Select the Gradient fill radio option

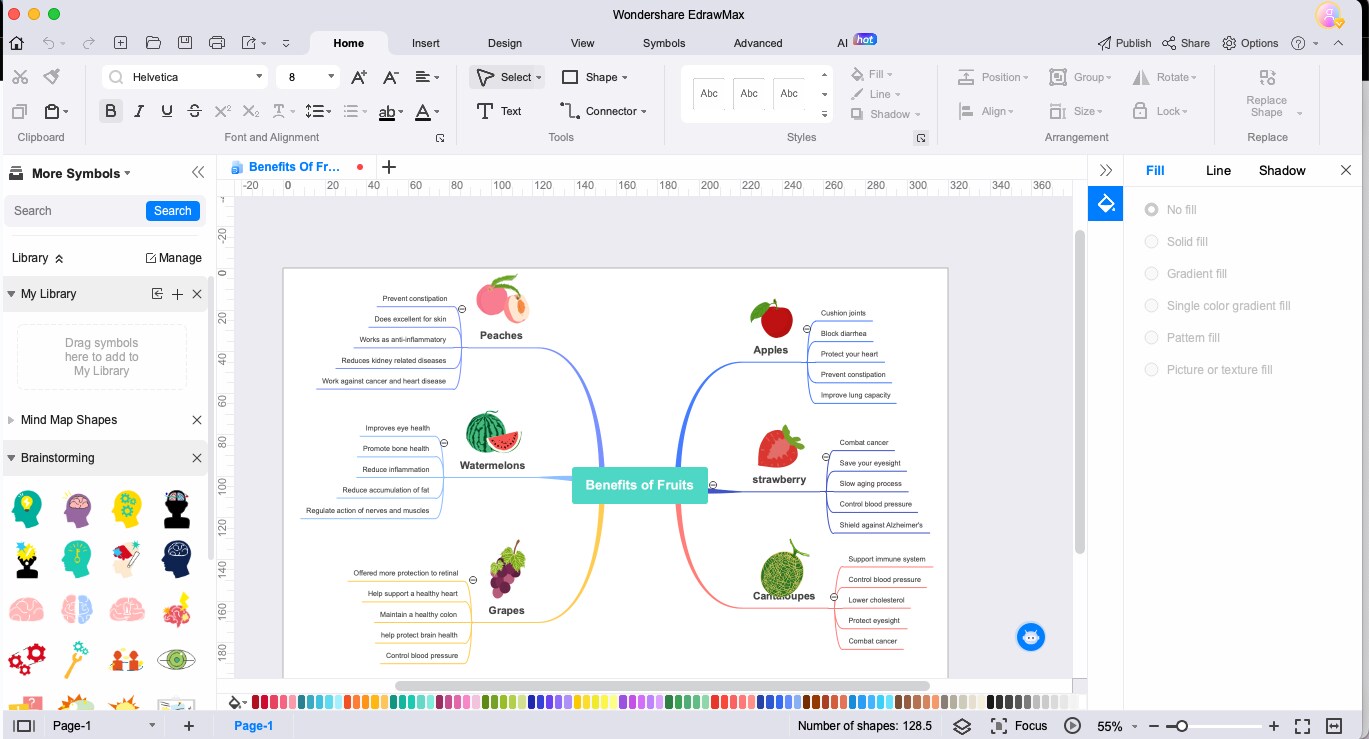1151,274
